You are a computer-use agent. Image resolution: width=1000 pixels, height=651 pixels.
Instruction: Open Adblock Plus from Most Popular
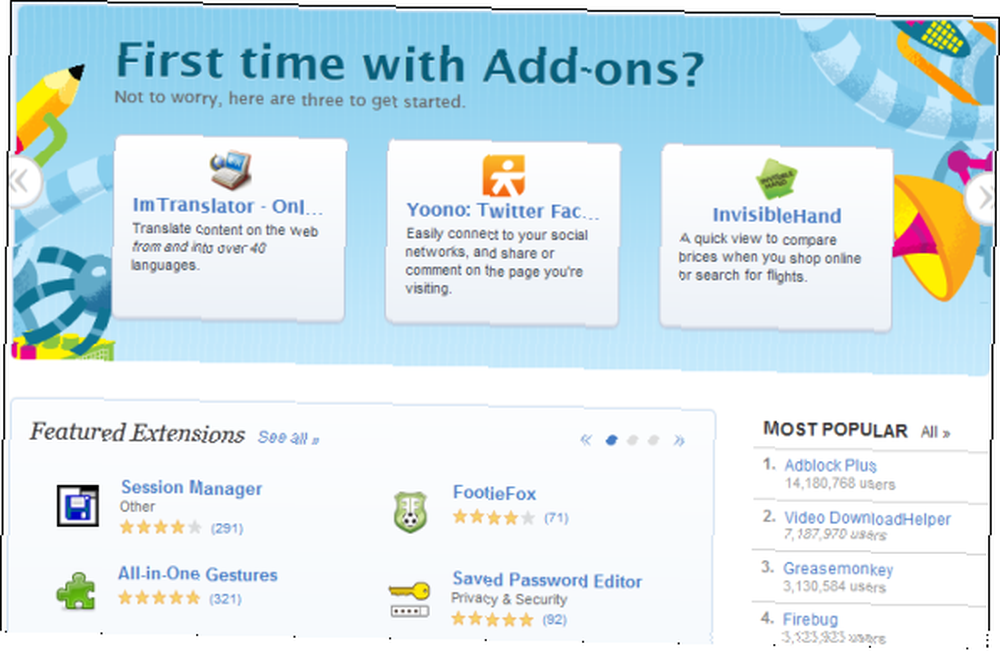point(830,465)
